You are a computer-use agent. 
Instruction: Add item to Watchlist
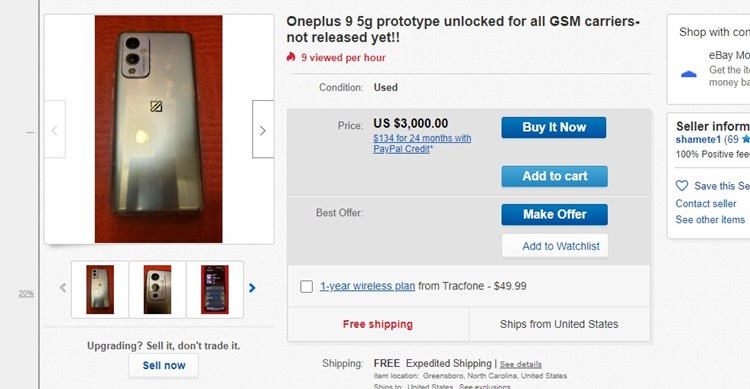click(555, 246)
